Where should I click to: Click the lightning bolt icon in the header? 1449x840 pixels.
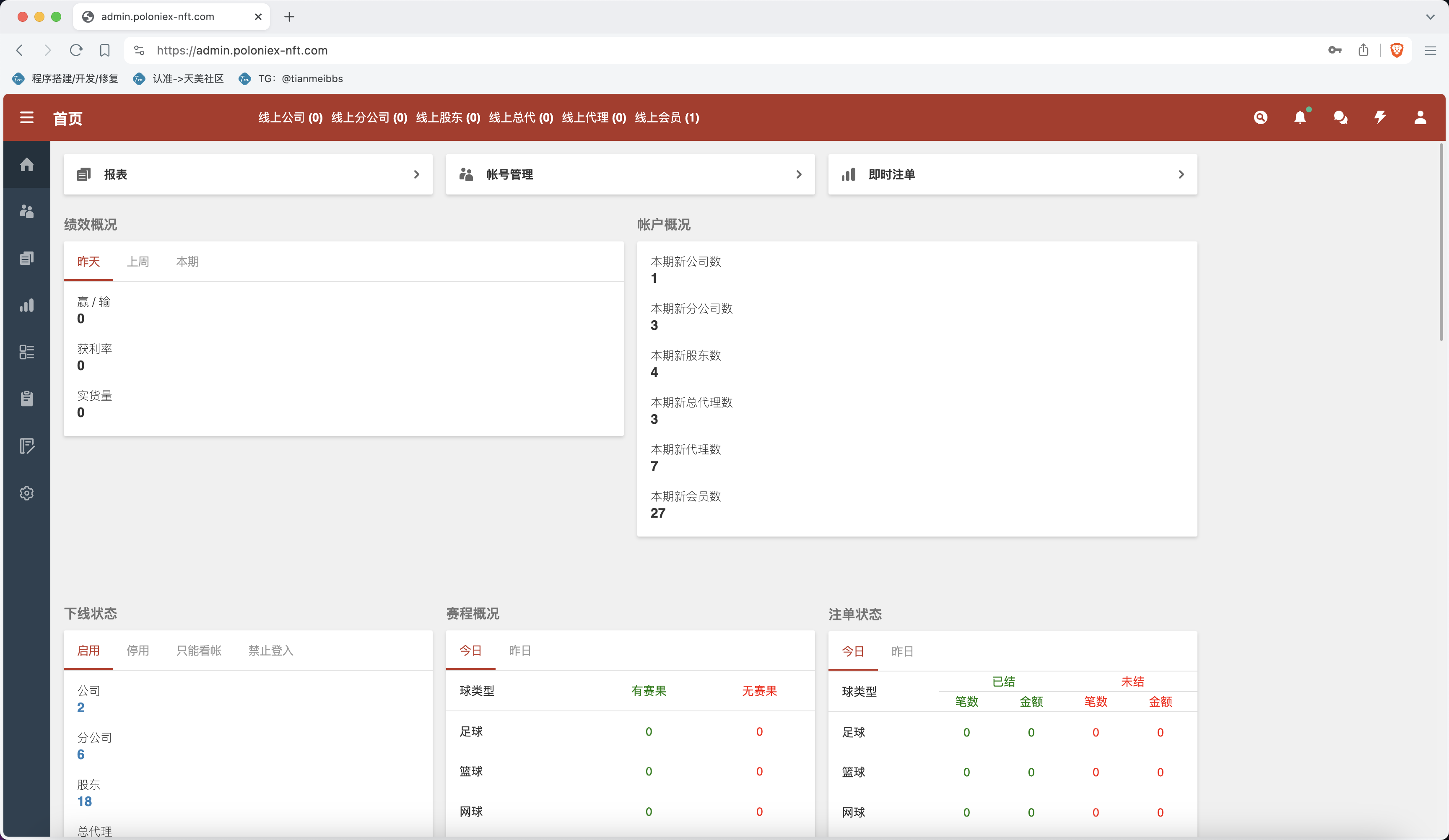pyautogui.click(x=1380, y=117)
